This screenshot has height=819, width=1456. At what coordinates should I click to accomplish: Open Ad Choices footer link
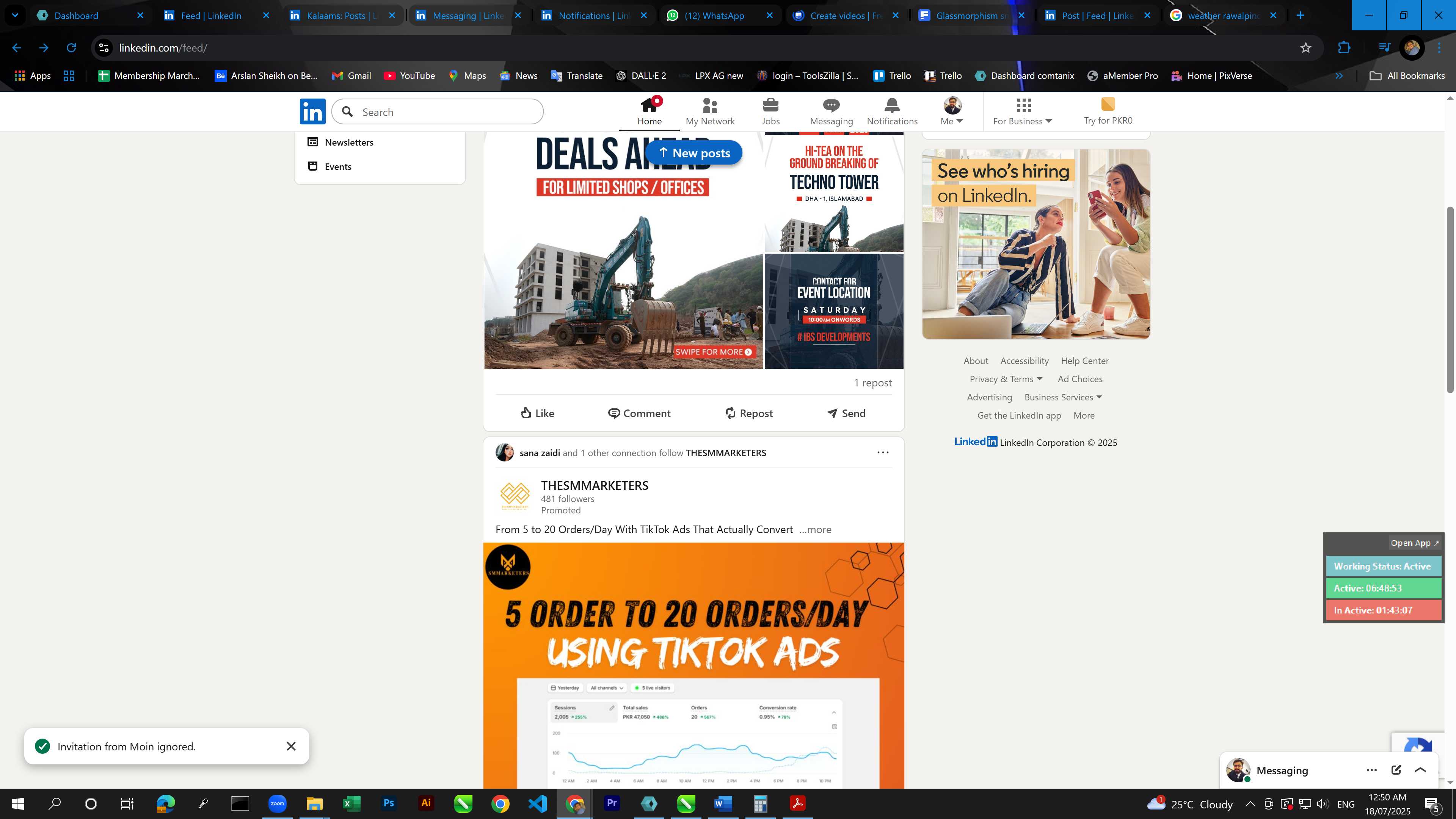coord(1079,379)
